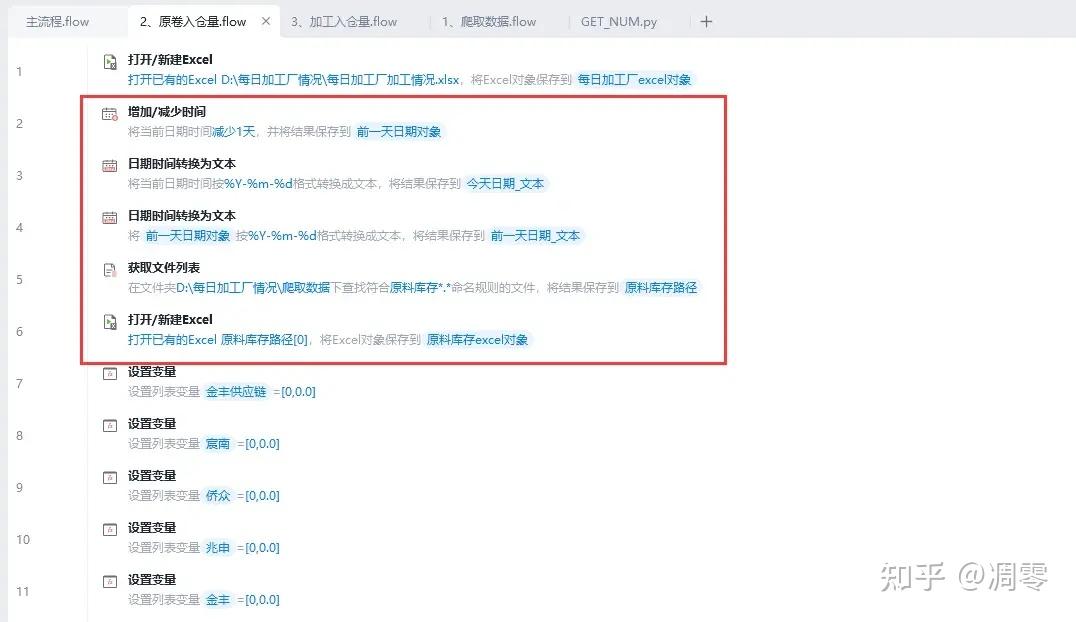
Task: Click the calendar icon on 增加/减少时间 step
Action: pyautogui.click(x=110, y=116)
